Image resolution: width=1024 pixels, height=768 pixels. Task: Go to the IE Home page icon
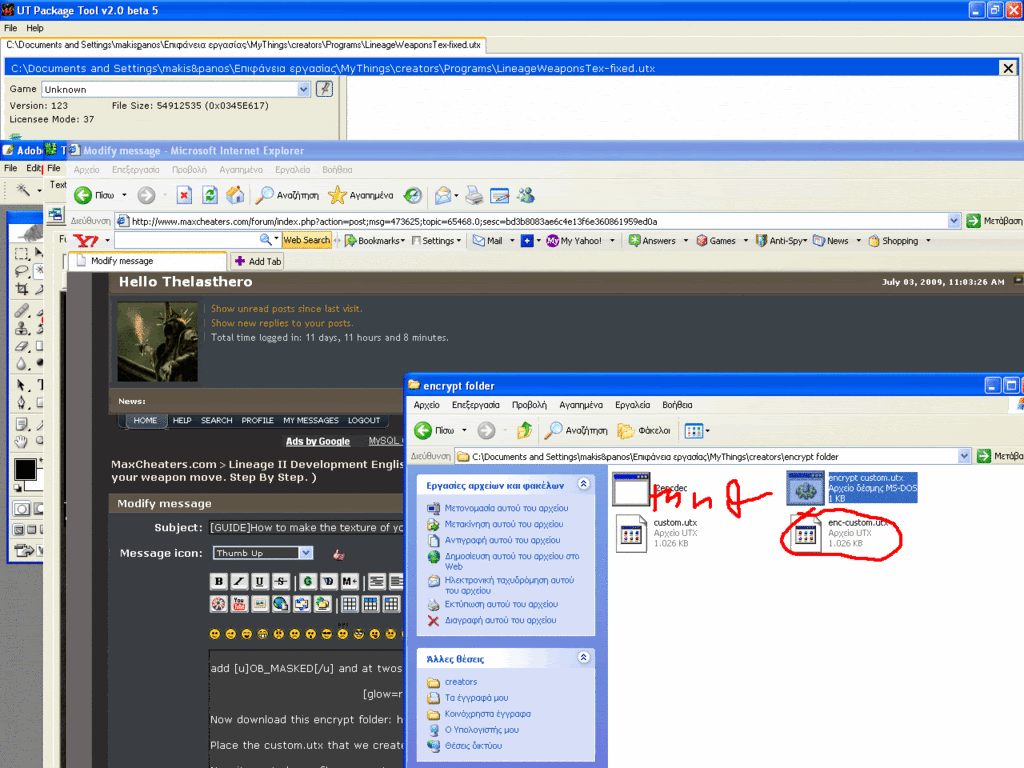[x=235, y=195]
